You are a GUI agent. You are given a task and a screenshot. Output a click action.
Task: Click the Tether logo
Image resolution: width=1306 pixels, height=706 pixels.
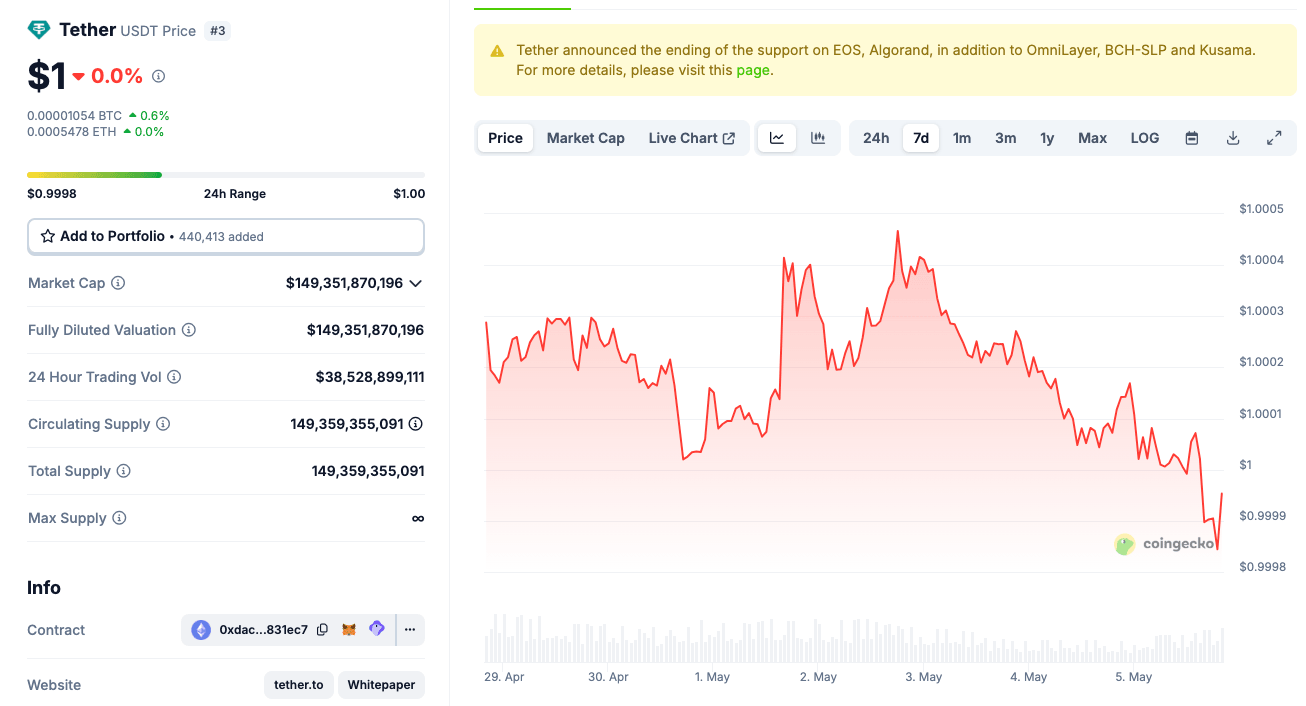(38, 29)
